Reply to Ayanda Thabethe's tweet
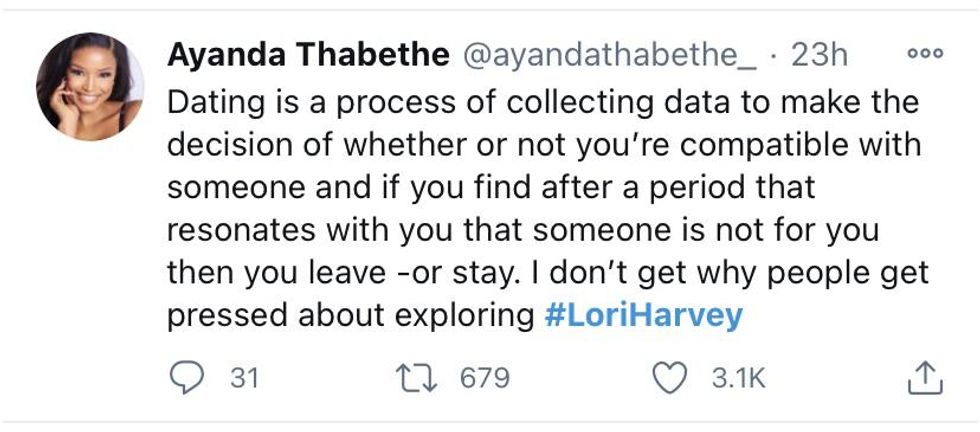 [183, 378]
